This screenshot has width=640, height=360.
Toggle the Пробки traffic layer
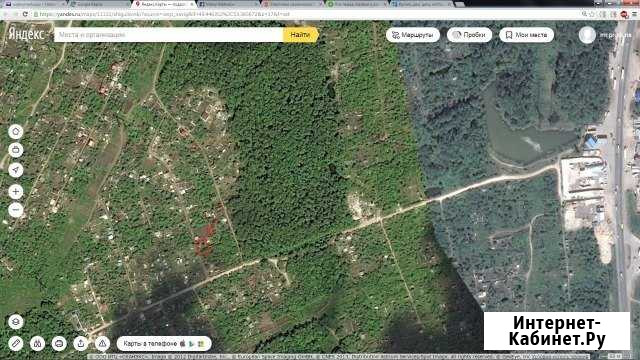click(x=469, y=35)
